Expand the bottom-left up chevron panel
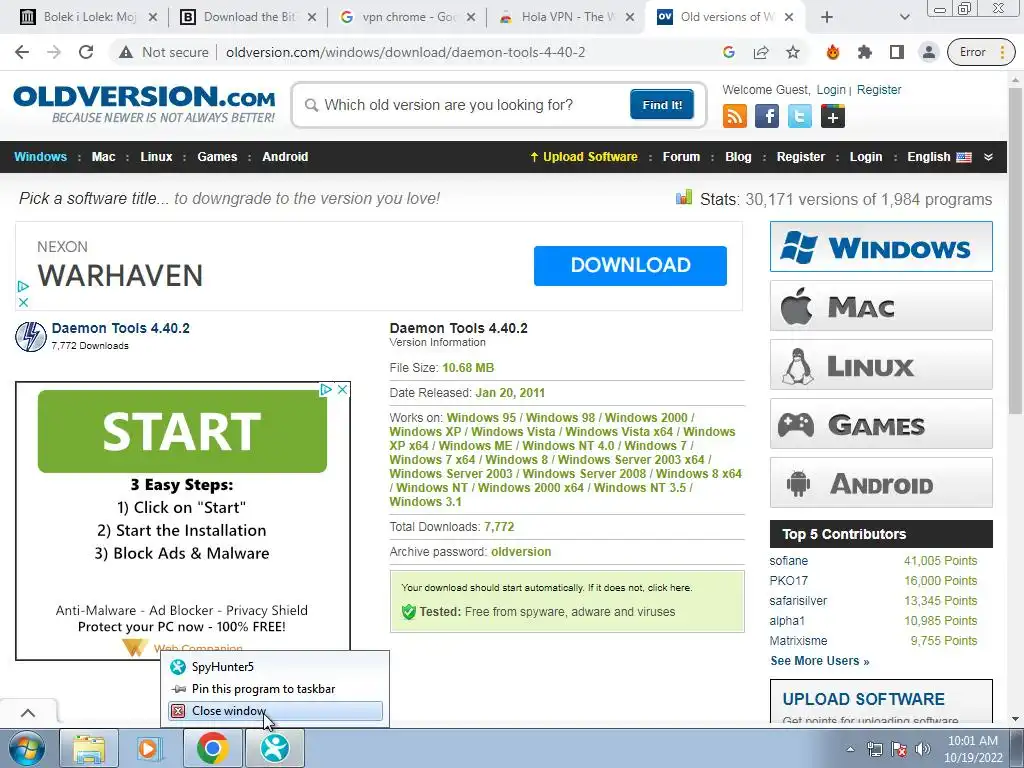The height and width of the screenshot is (768, 1024). pos(28,712)
